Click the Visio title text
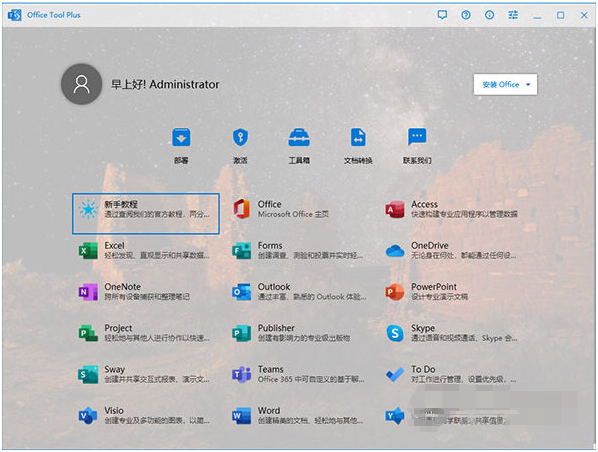 coord(114,410)
